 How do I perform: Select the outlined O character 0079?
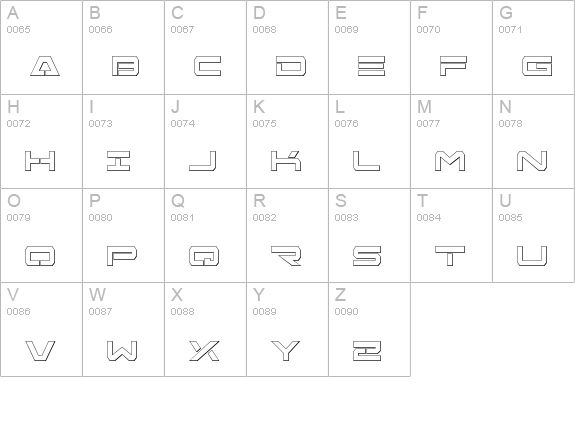pos(40,256)
